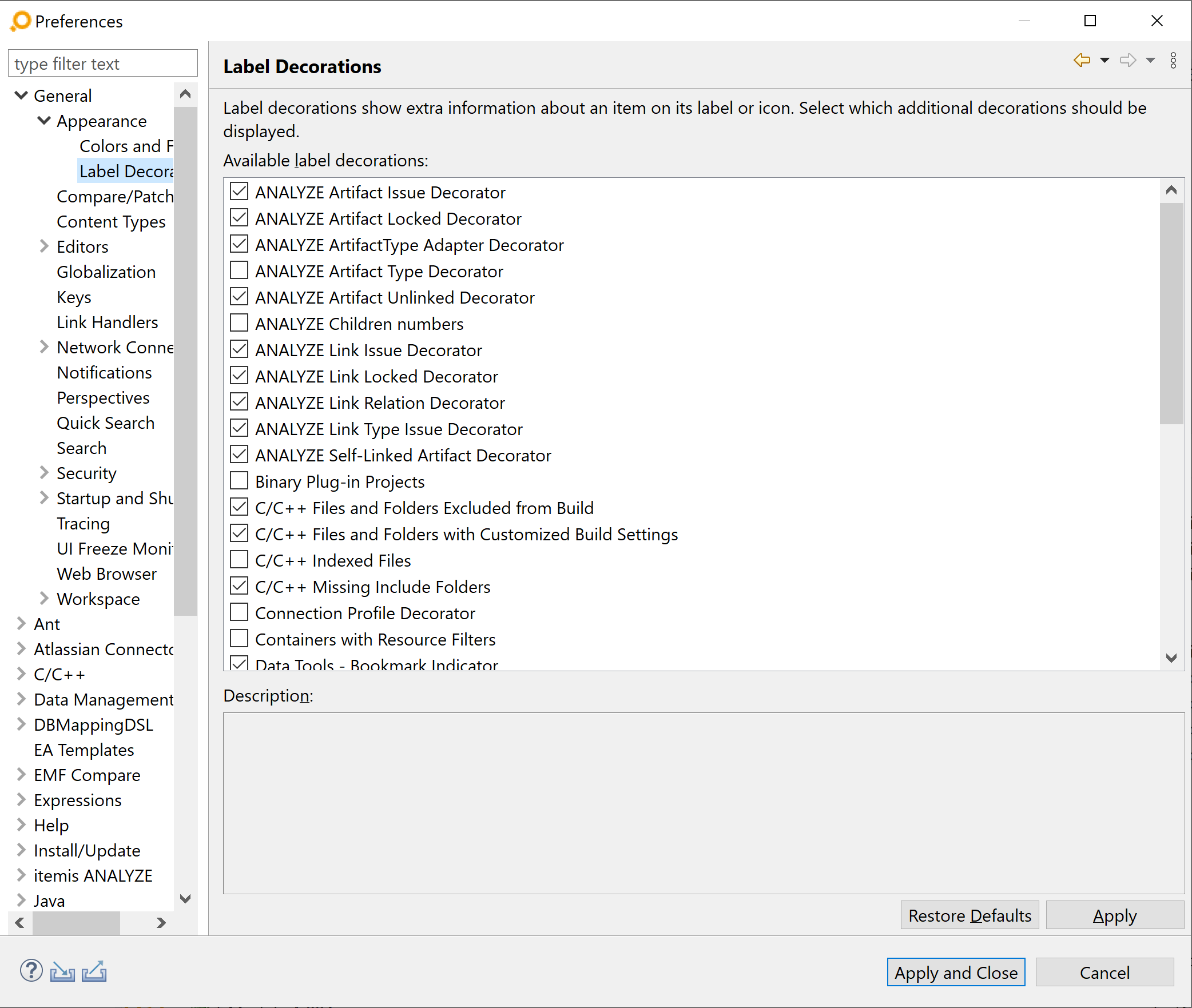
Task: Open Quick Search preferences page
Action: 105,423
